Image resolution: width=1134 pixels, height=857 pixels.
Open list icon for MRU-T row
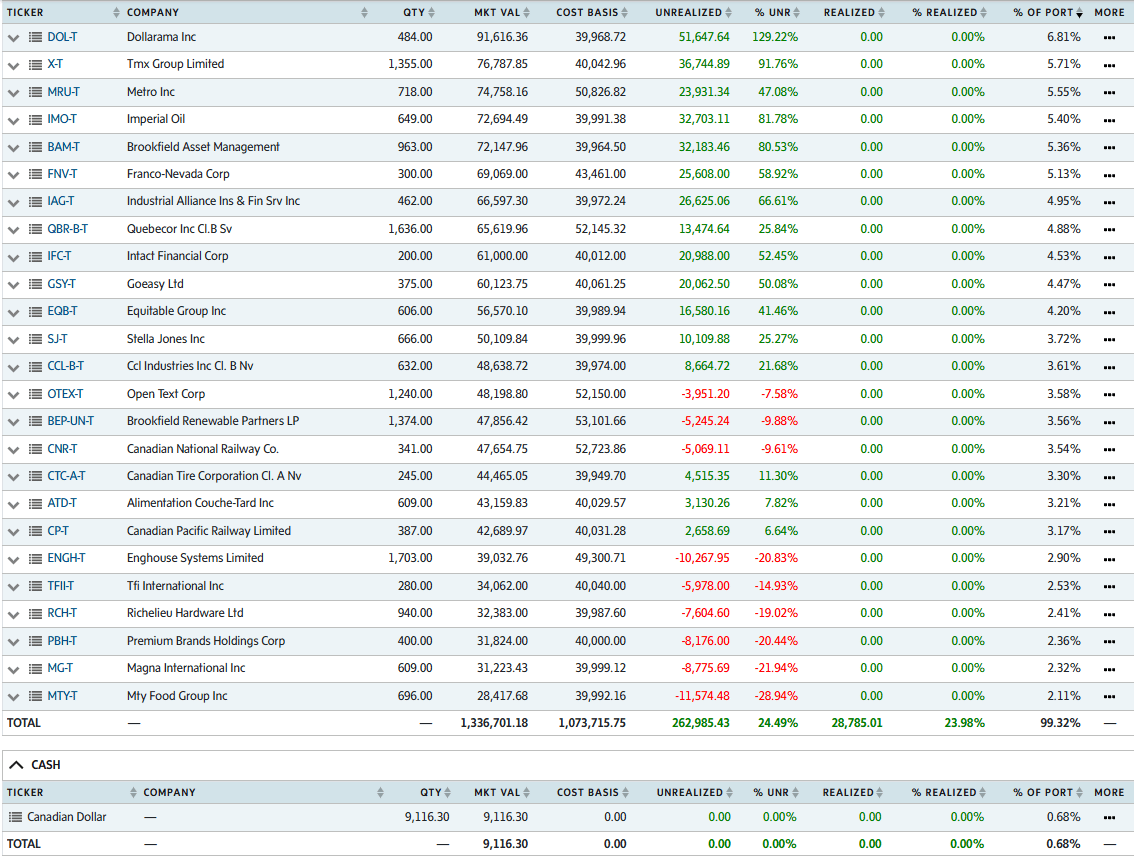point(35,93)
